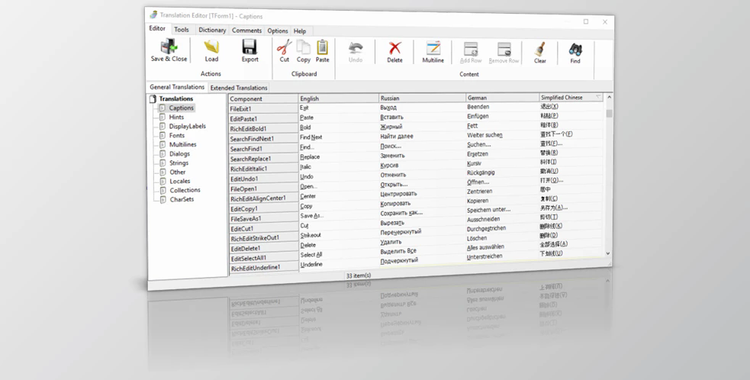Select the FileExit1 component row header
The width and height of the screenshot is (750, 380).
tap(263, 109)
